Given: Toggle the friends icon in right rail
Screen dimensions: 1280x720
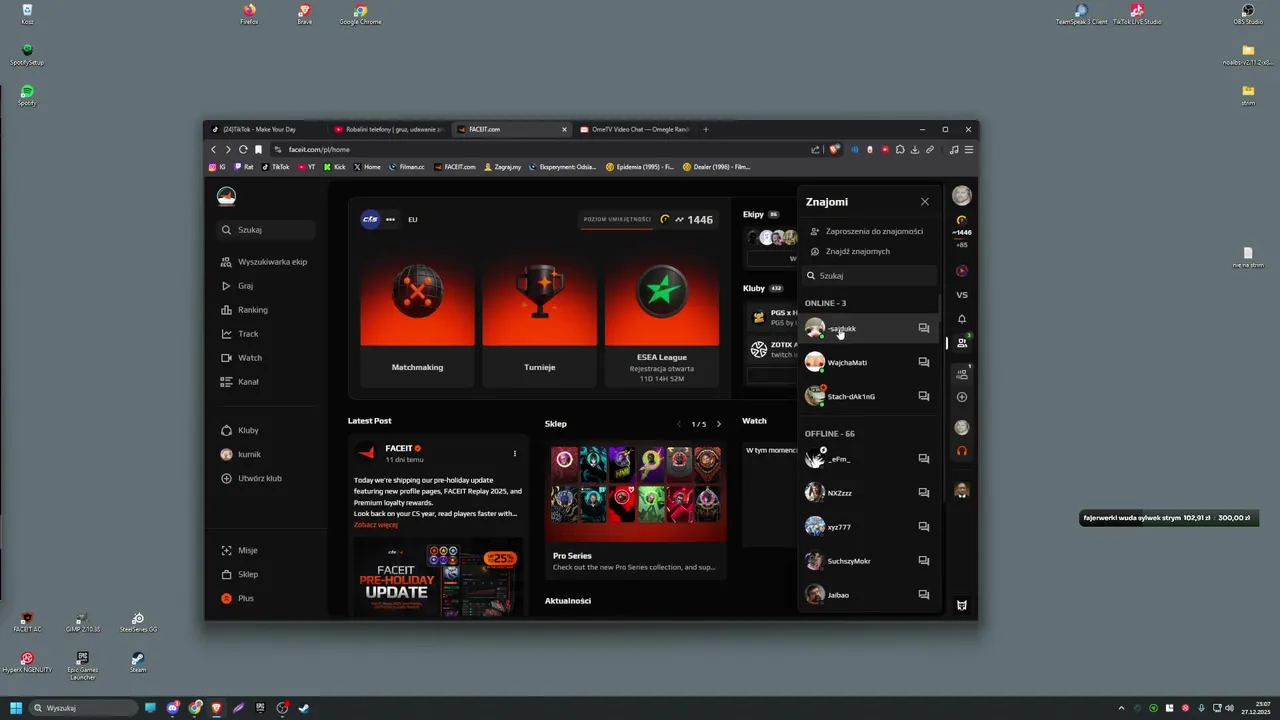Looking at the screenshot, I should pyautogui.click(x=962, y=343).
